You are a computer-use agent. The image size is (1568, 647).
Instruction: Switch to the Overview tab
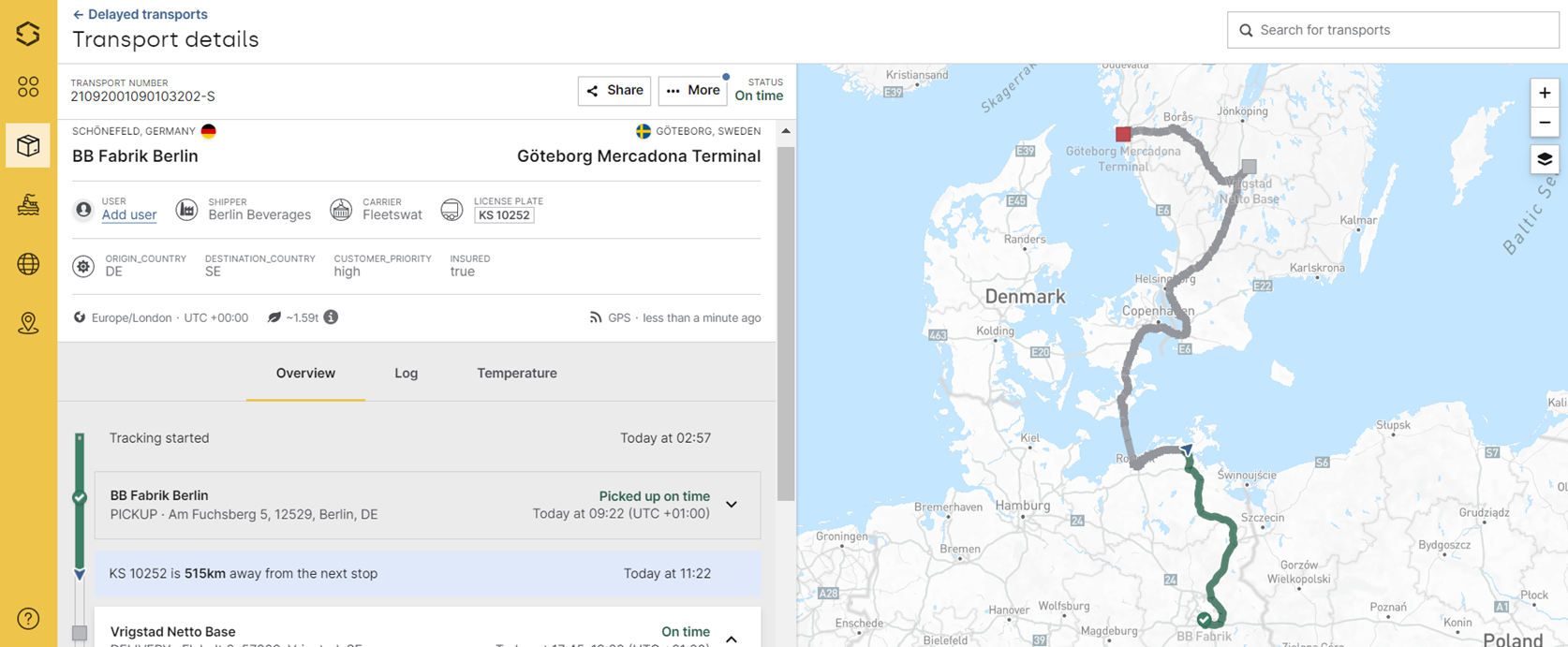pyautogui.click(x=305, y=373)
